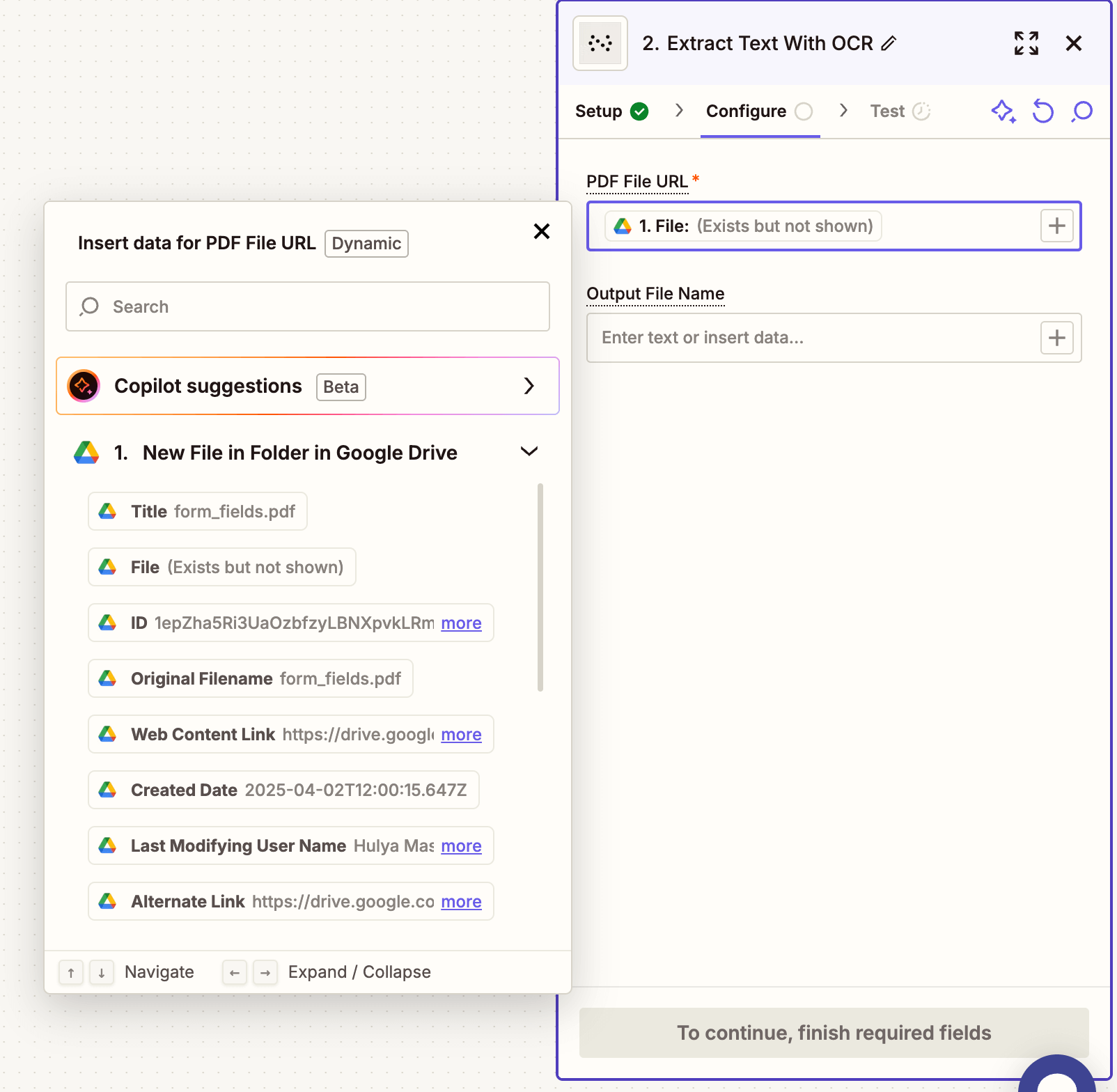Viewport: 1117px width, 1092px height.
Task: Open Copilot suggestions with the right chevron
Action: (x=529, y=386)
